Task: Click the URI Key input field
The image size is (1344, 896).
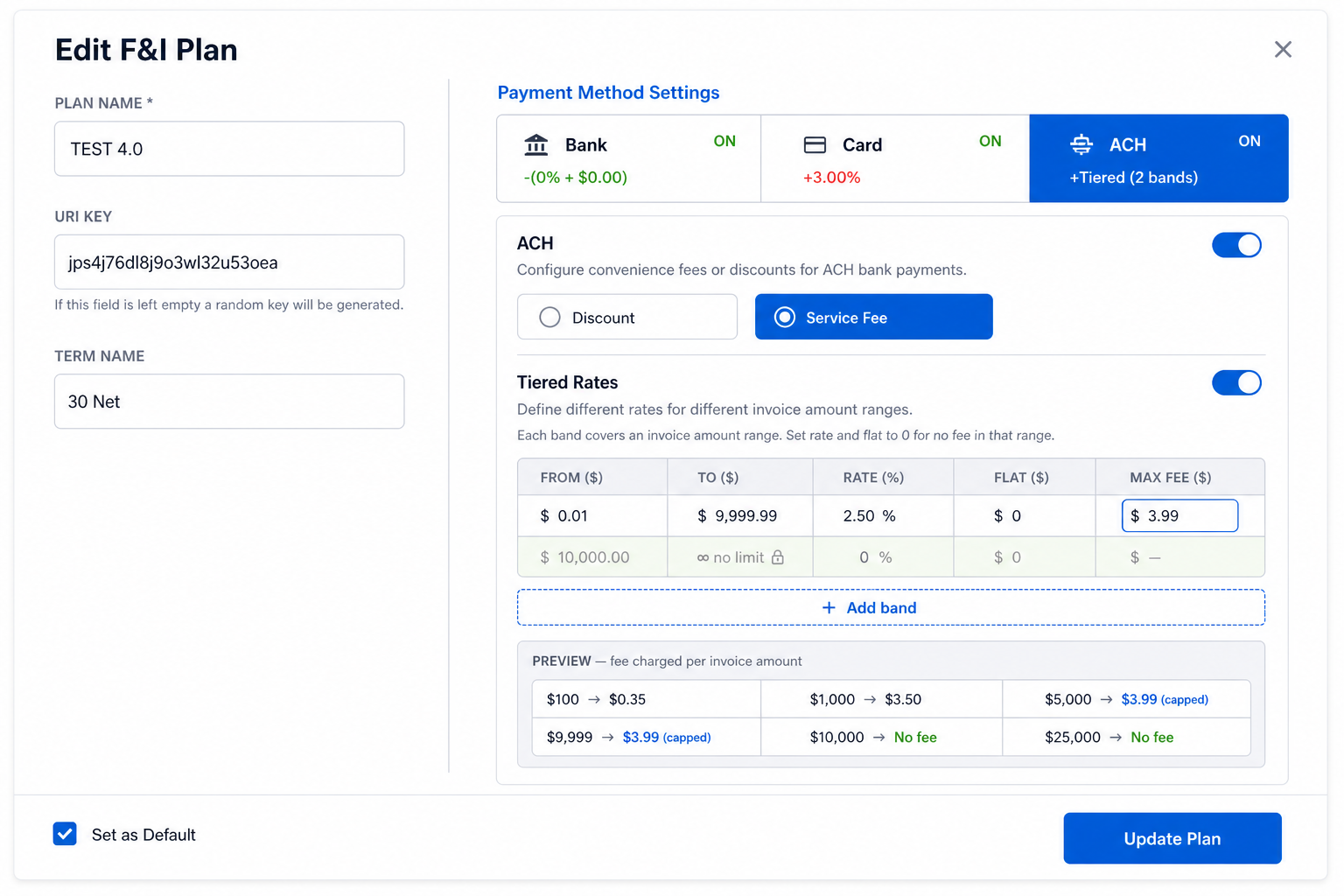Action: click(229, 262)
